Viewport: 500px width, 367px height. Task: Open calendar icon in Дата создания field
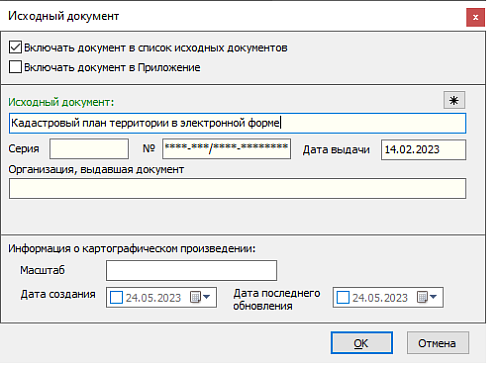click(x=195, y=297)
